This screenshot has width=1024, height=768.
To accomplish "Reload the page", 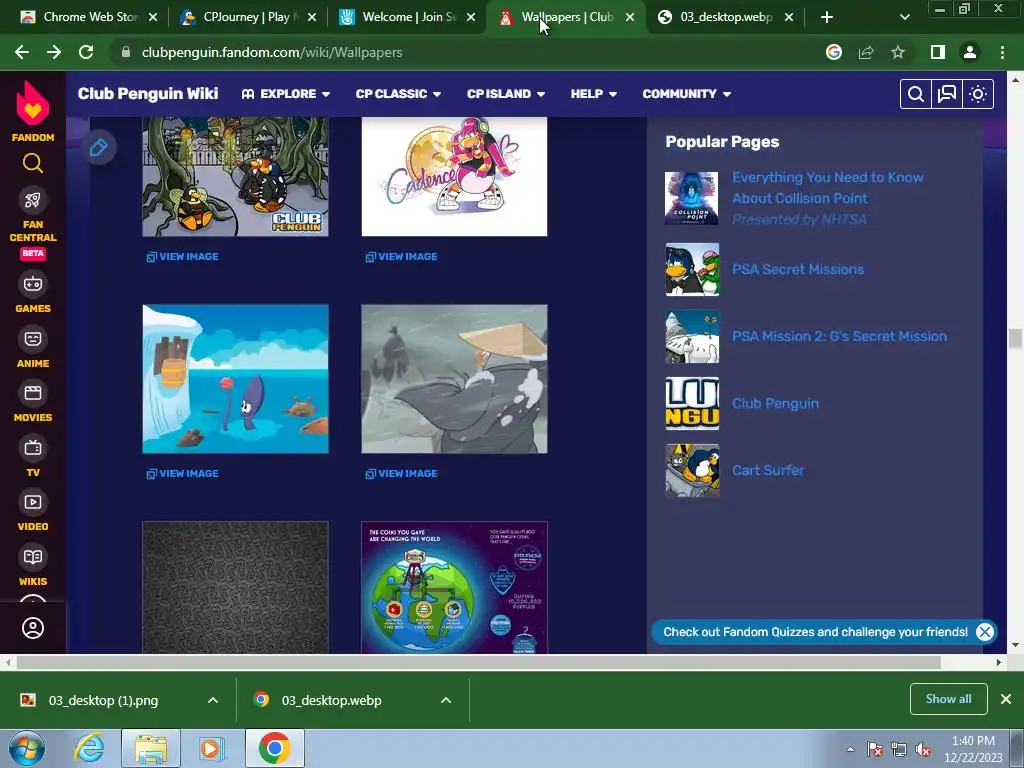I will tap(86, 52).
